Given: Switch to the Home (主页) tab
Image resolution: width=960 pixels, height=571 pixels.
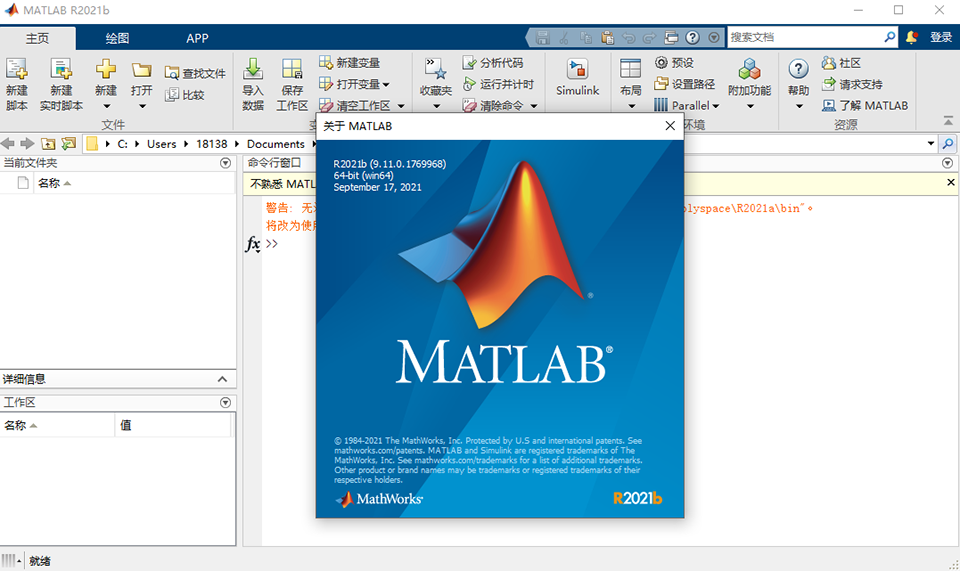Looking at the screenshot, I should [x=37, y=38].
